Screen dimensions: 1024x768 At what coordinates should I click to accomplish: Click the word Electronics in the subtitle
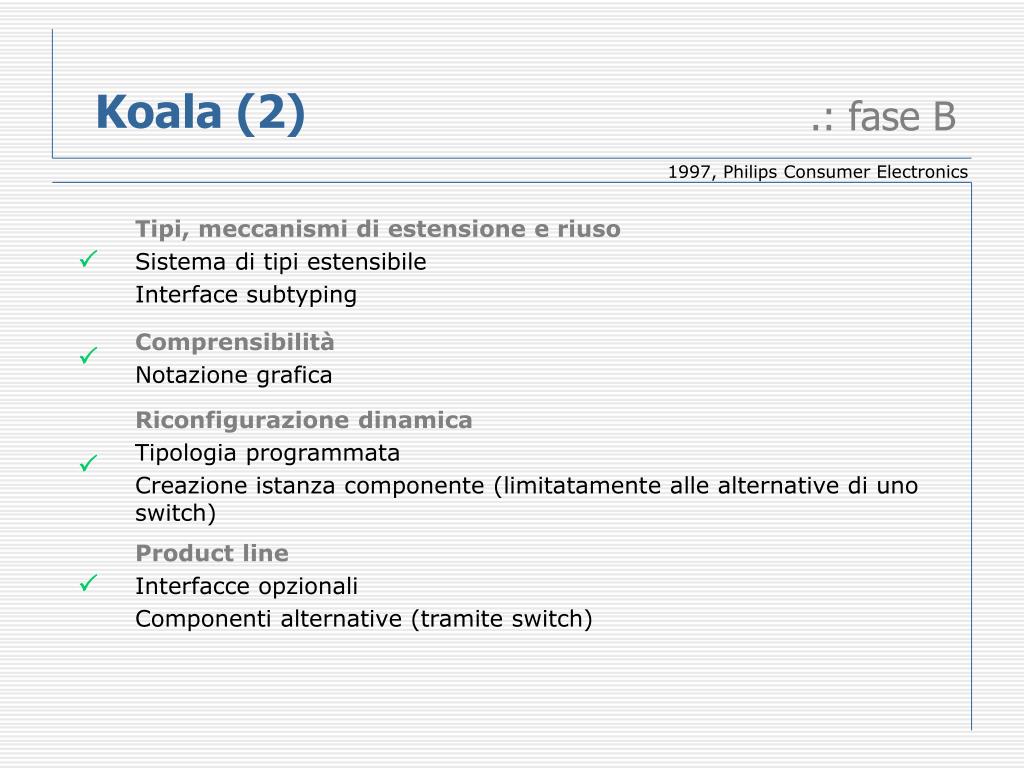tap(922, 172)
